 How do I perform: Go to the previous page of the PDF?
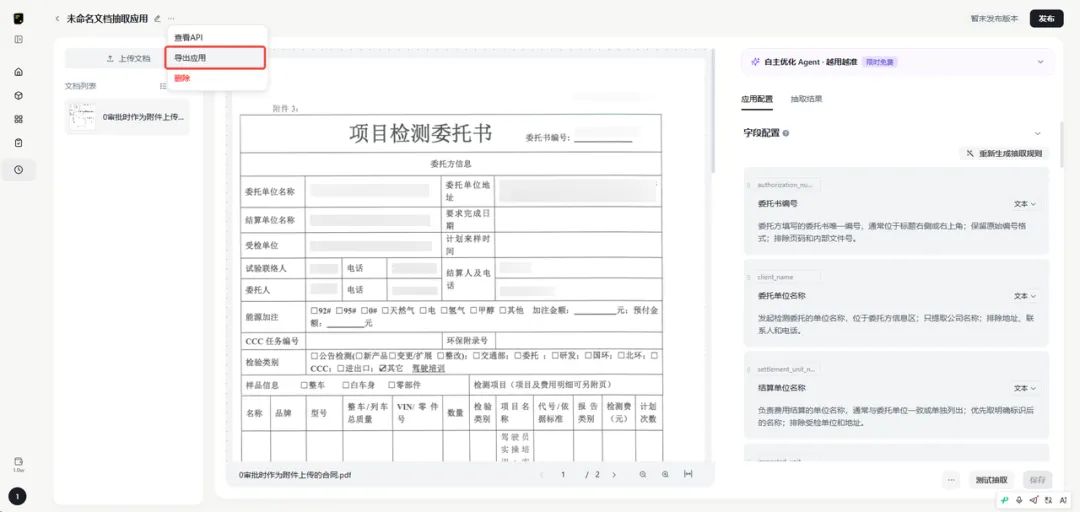tap(541, 475)
